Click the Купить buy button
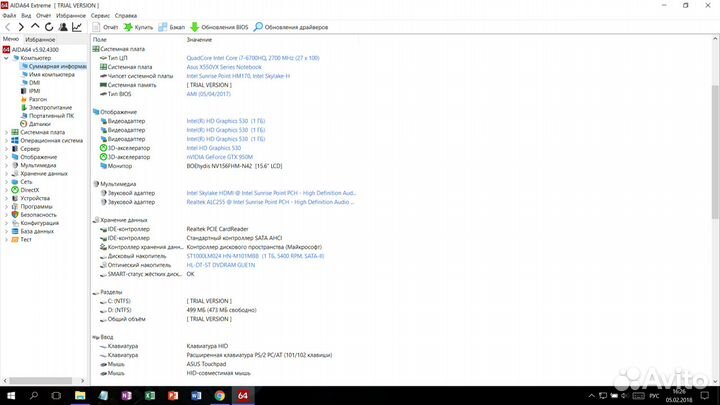The width and height of the screenshot is (720, 405). click(x=138, y=27)
